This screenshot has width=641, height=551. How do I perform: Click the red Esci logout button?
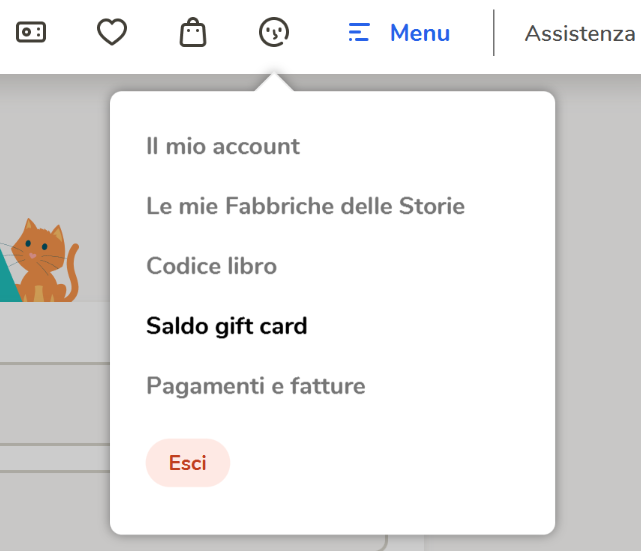[x=188, y=463]
